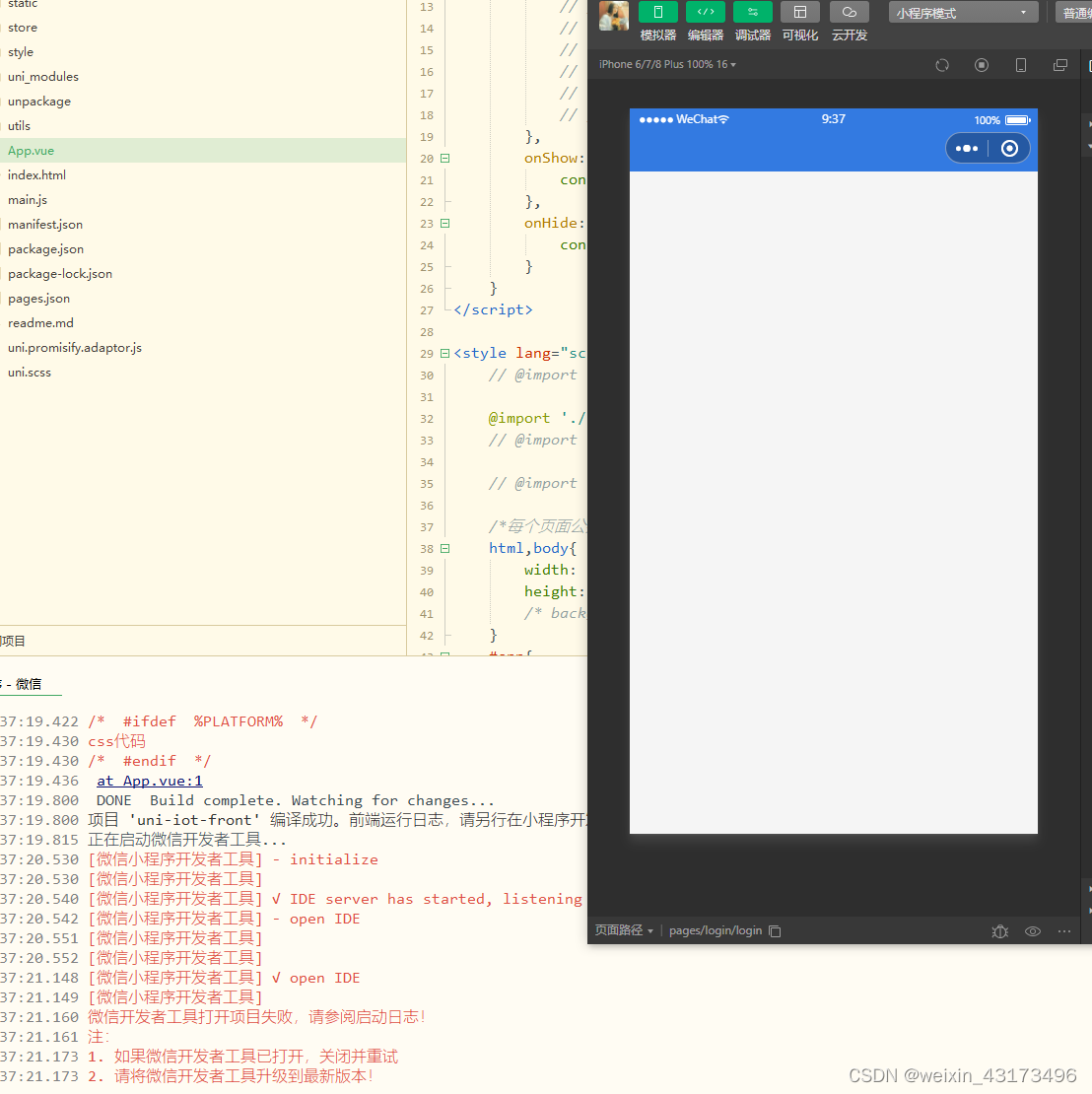Open the 页面路径 page path dropdown
Screen dimensions: 1092x1094
[x=624, y=930]
